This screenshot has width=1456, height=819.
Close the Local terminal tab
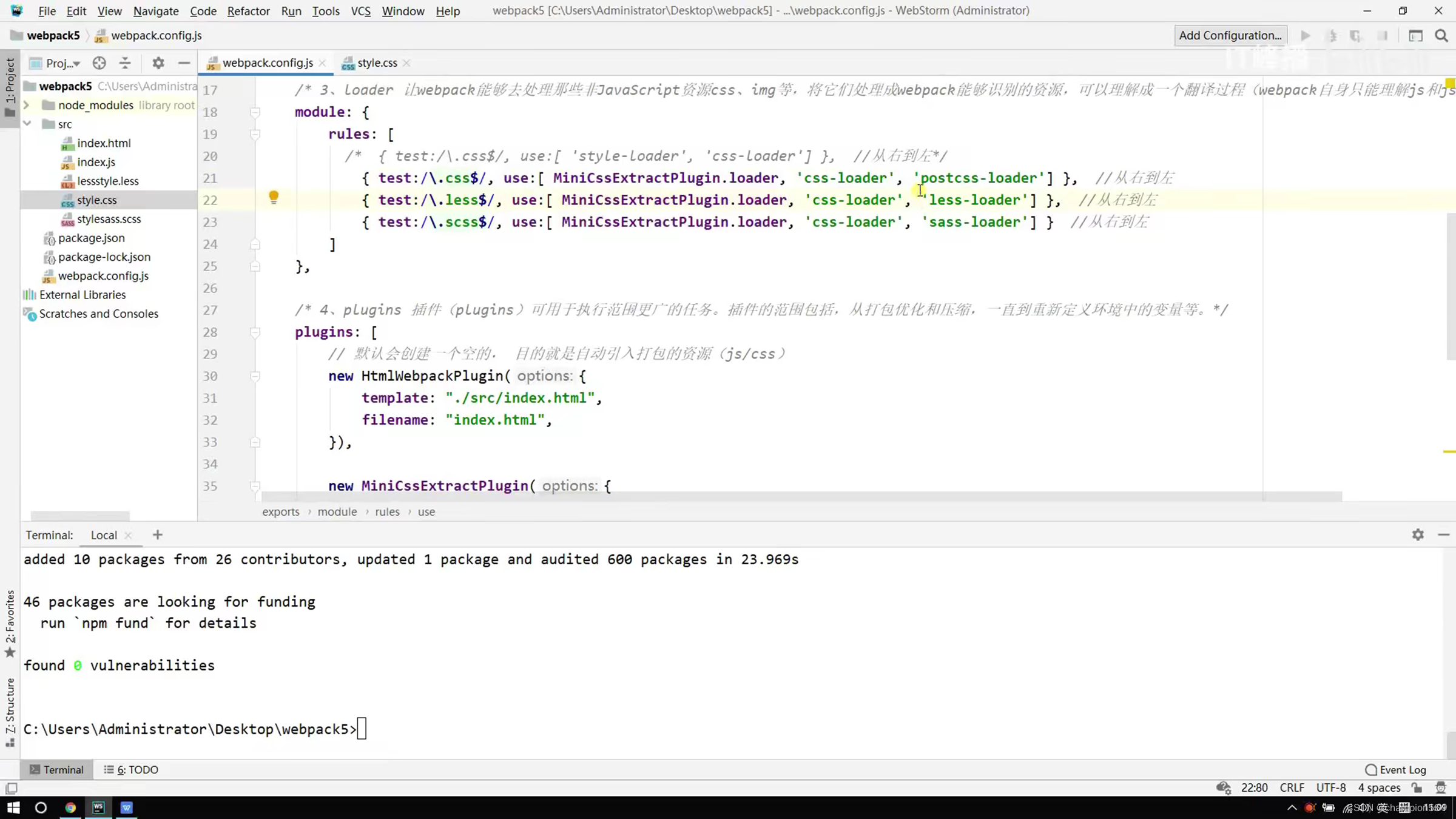[x=128, y=535]
